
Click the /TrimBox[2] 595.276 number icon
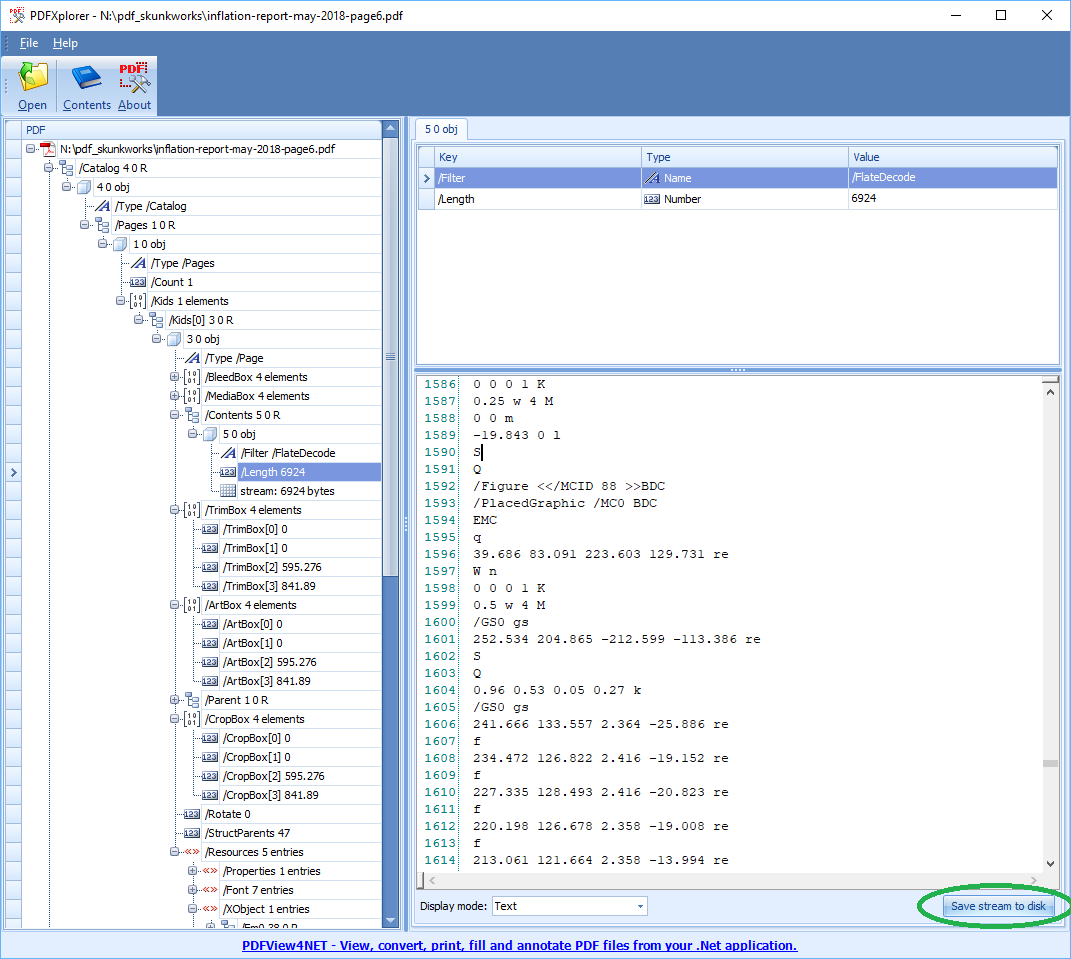coord(210,567)
